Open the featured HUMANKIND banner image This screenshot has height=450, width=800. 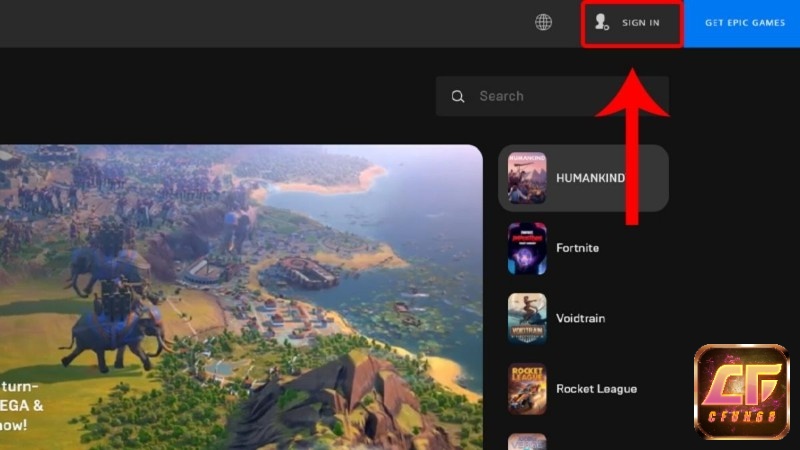click(241, 297)
